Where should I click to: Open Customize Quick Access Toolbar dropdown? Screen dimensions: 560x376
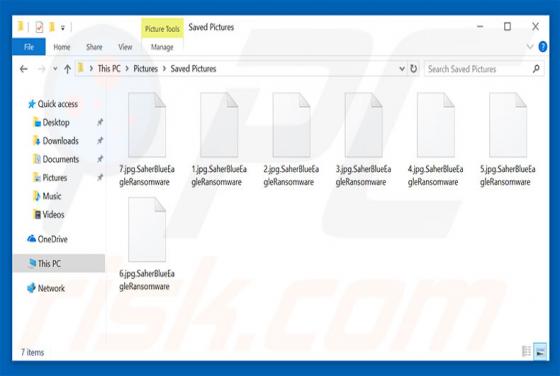click(x=63, y=27)
